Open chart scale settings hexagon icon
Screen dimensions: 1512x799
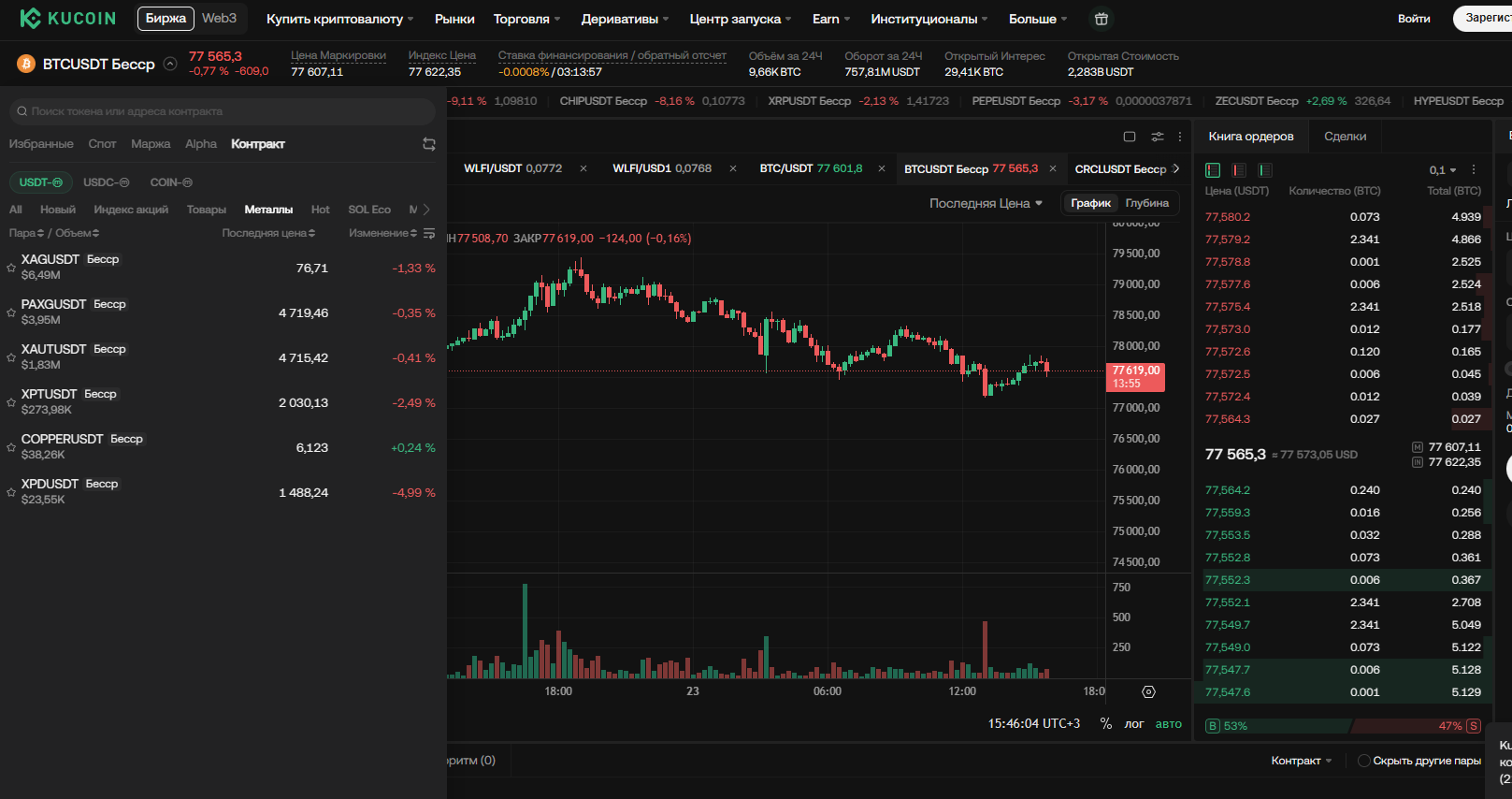(x=1149, y=692)
